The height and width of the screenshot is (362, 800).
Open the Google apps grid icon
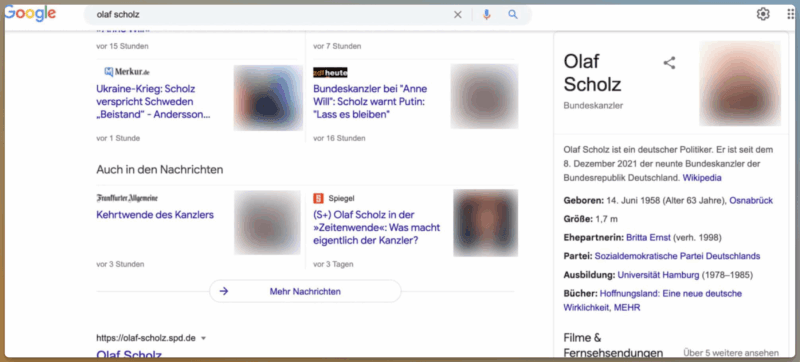coord(791,14)
